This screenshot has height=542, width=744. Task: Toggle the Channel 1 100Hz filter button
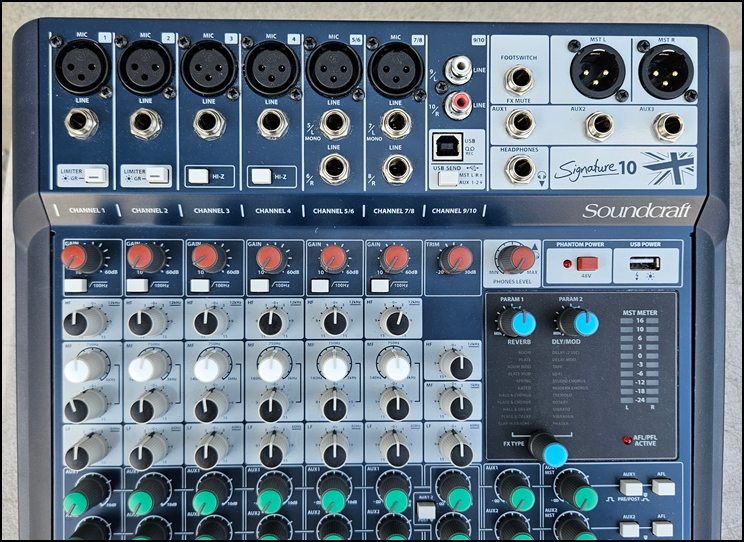coord(75,286)
